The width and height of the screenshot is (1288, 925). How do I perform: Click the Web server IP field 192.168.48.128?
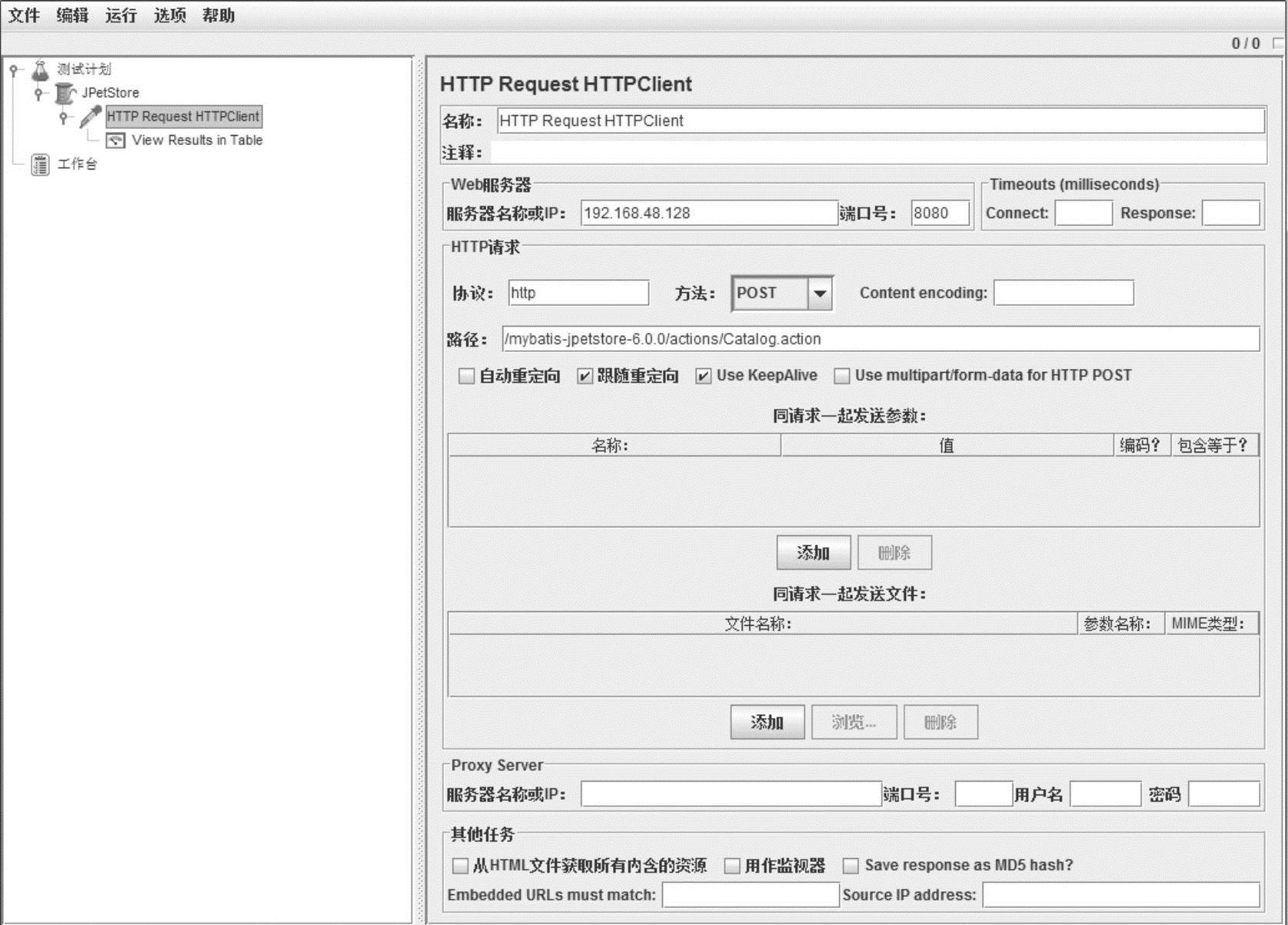[x=709, y=213]
